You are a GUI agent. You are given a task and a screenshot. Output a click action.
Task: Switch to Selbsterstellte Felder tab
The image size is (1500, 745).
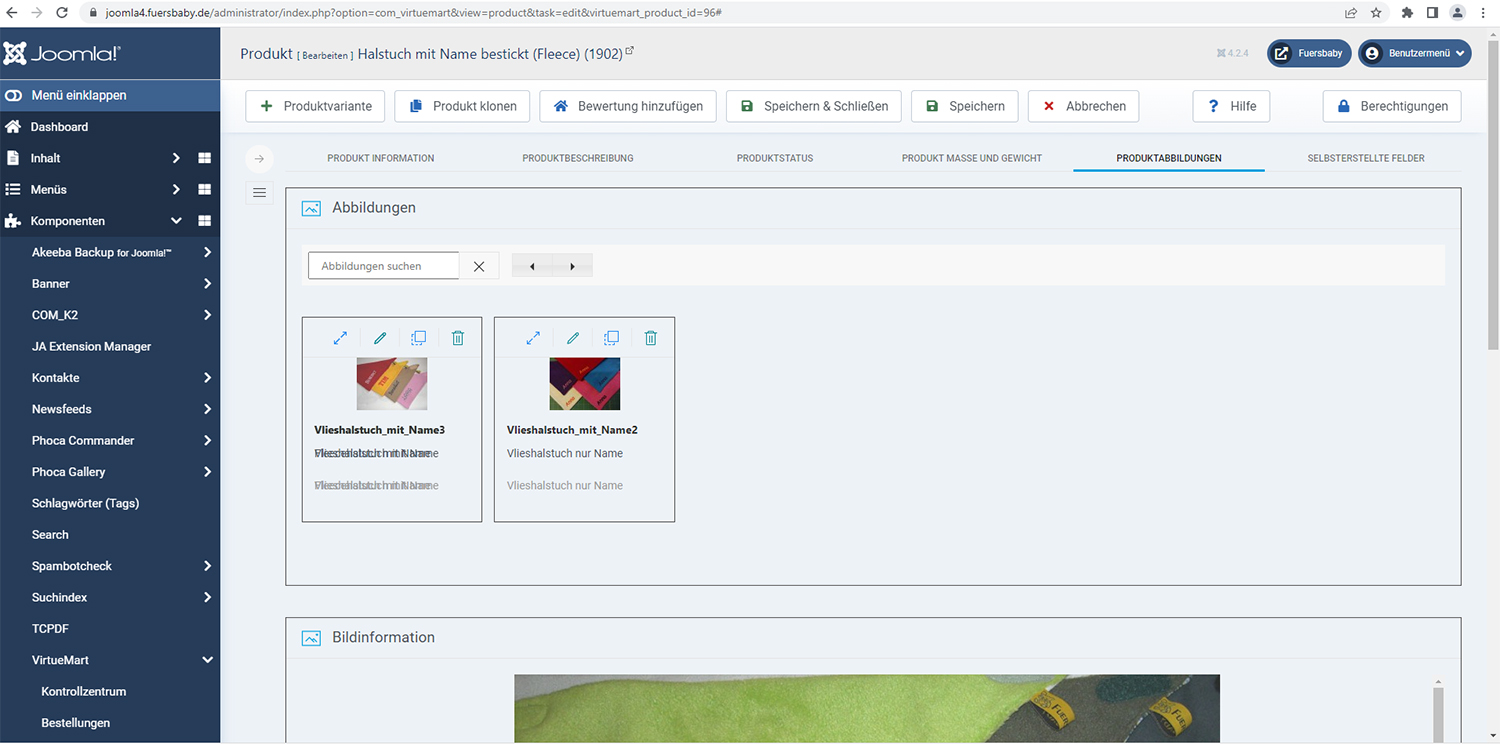coord(1365,158)
